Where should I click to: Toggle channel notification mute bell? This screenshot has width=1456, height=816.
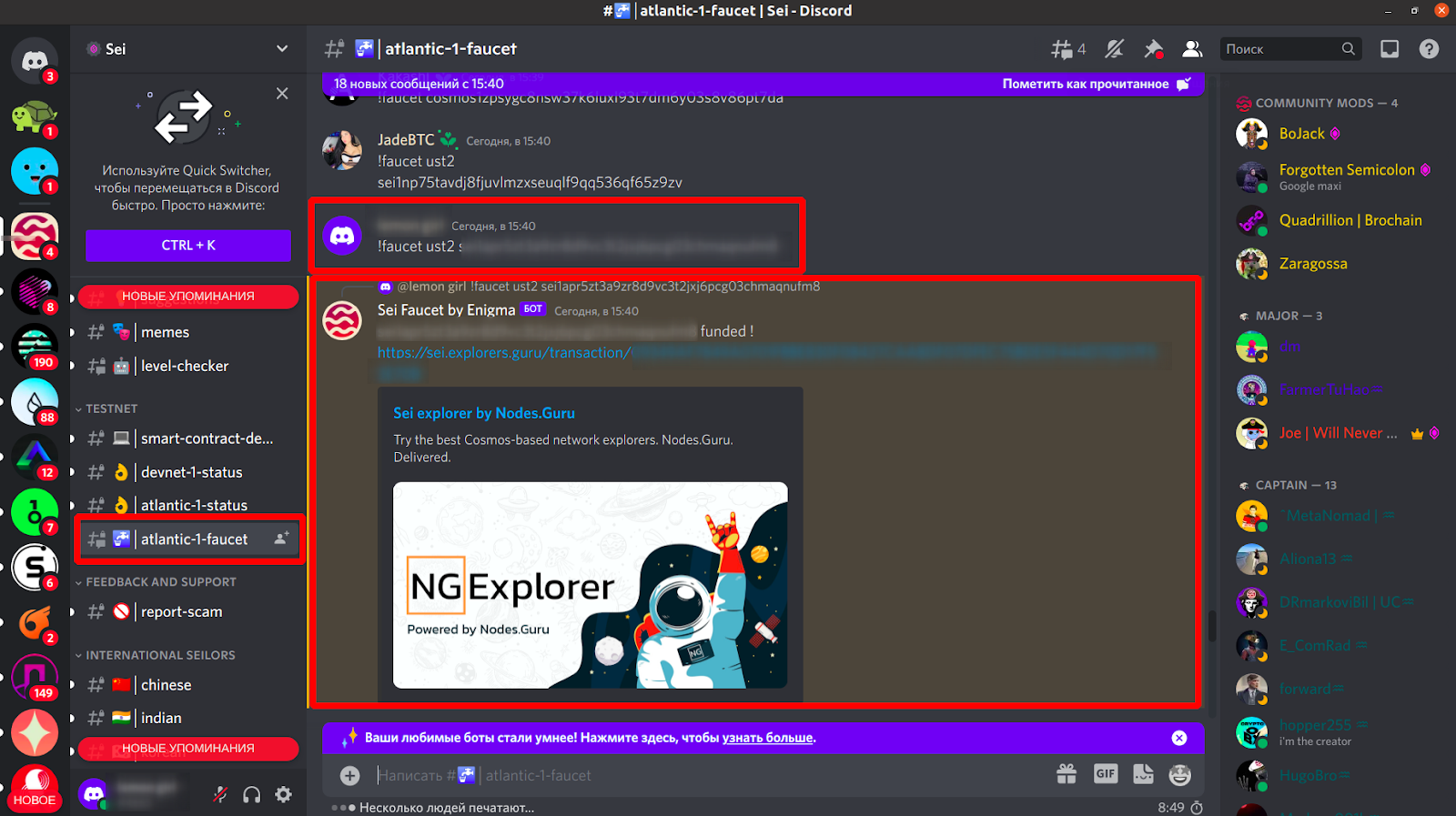(x=1114, y=49)
